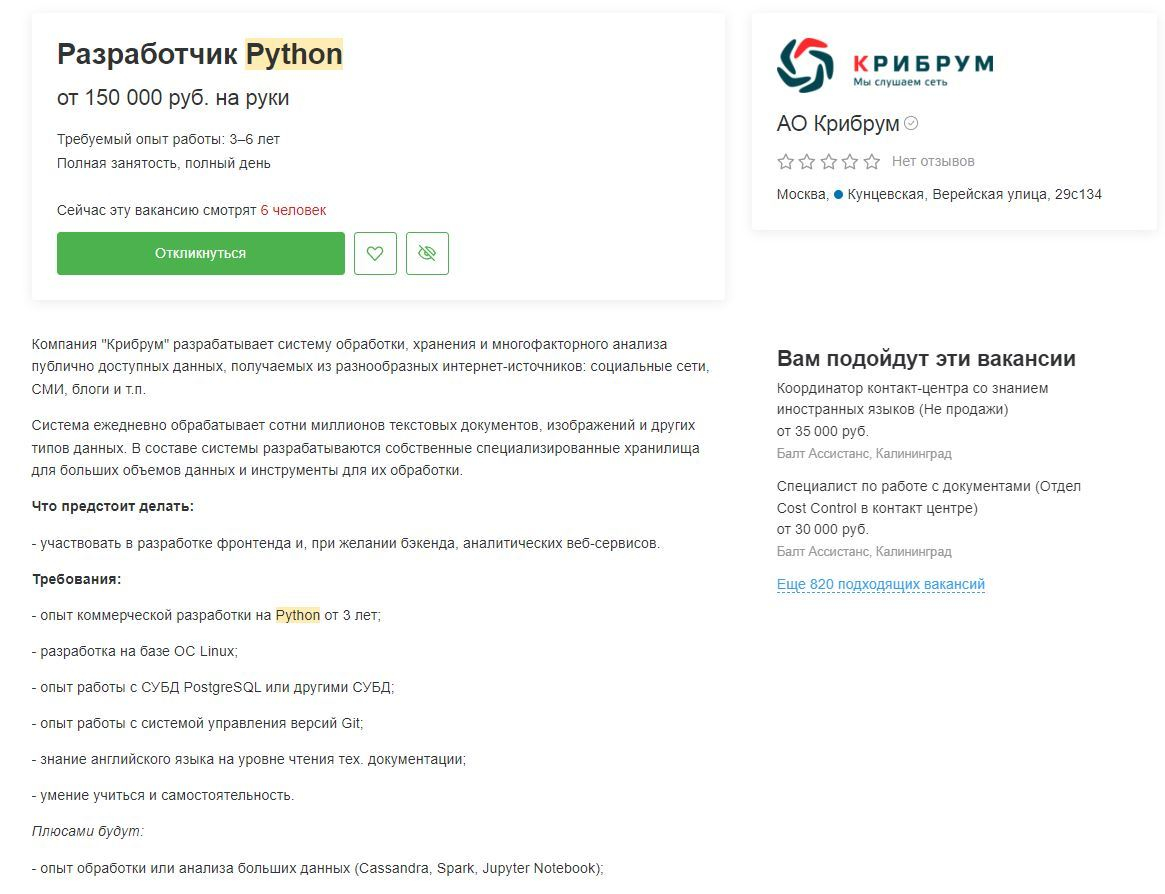Click the Нет отзывов reviews text
This screenshot has height=894, width=1165.
coord(933,161)
